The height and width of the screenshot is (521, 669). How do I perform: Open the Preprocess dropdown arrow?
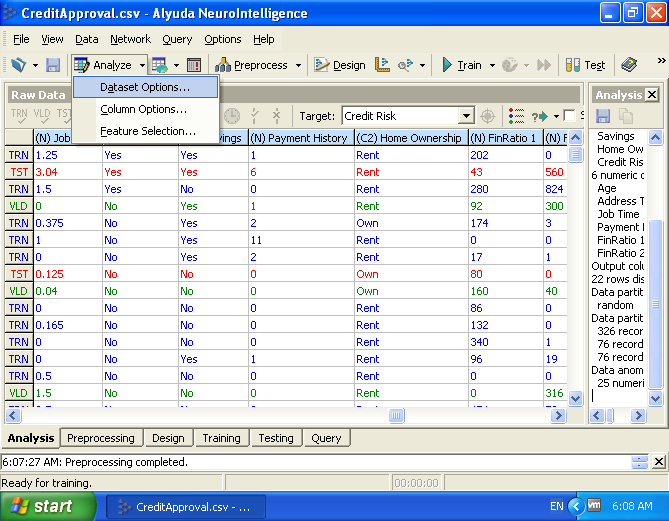298,65
